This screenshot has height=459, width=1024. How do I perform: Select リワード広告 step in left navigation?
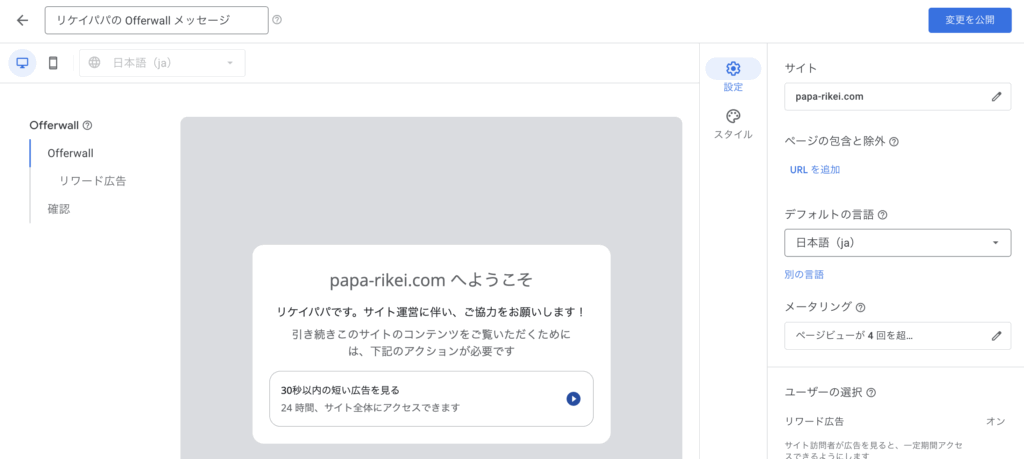93,182
